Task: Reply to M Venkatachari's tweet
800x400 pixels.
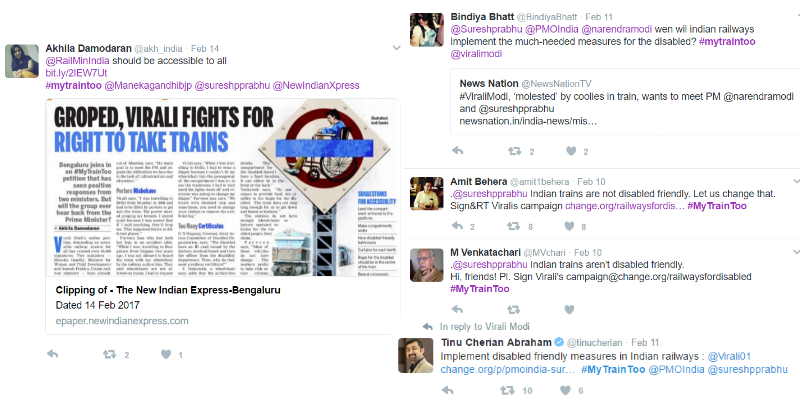Action: pos(458,309)
